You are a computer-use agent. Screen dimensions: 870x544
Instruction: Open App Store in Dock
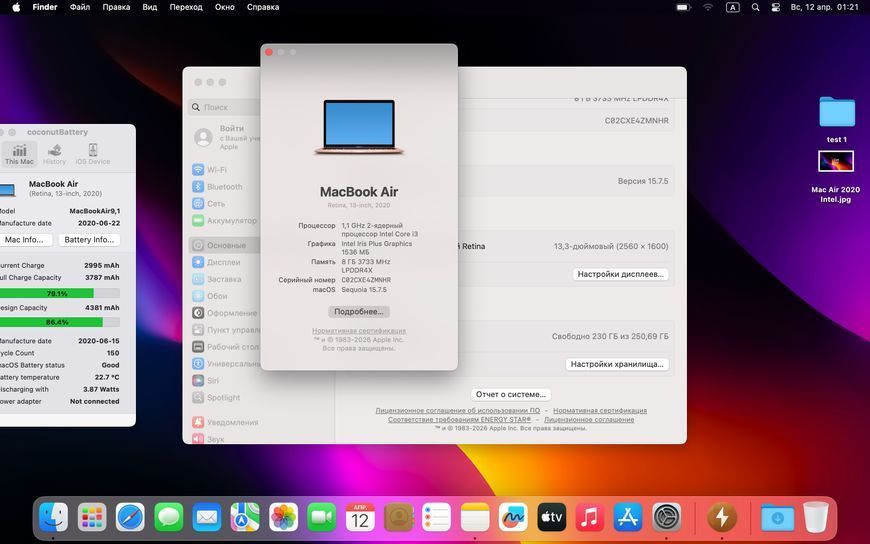coord(628,517)
